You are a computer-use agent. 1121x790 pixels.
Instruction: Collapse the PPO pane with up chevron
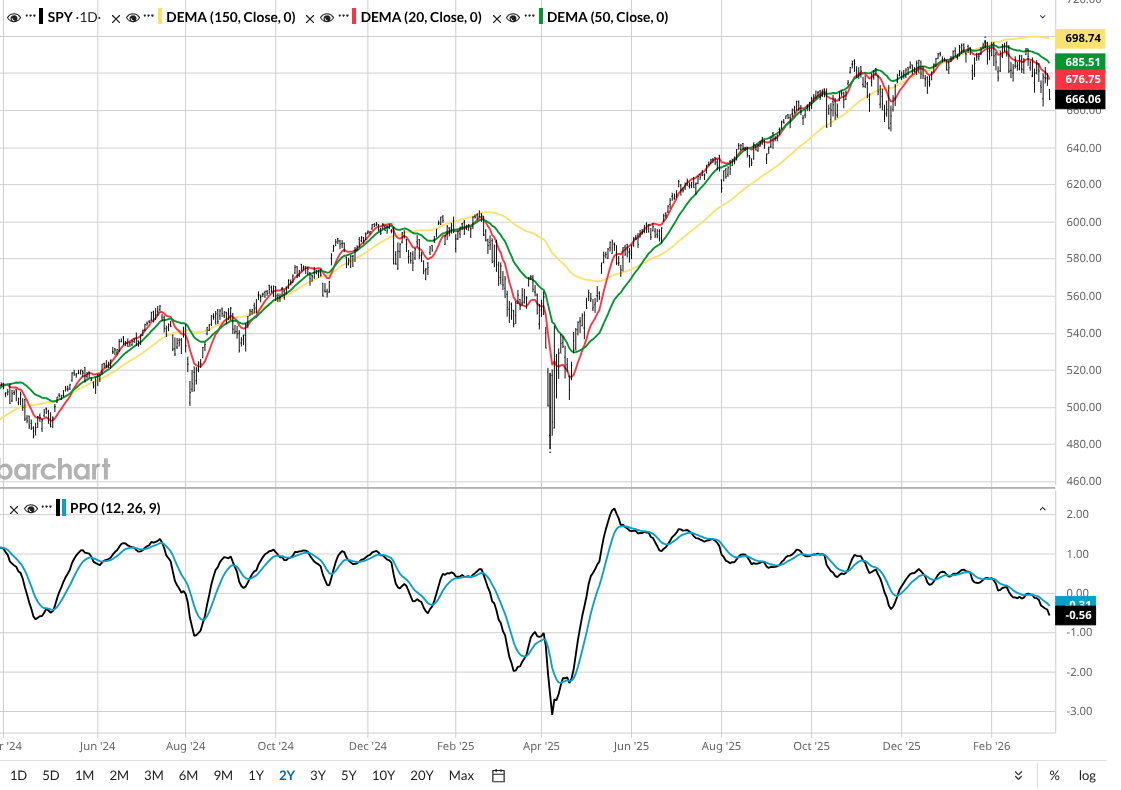click(x=1042, y=509)
